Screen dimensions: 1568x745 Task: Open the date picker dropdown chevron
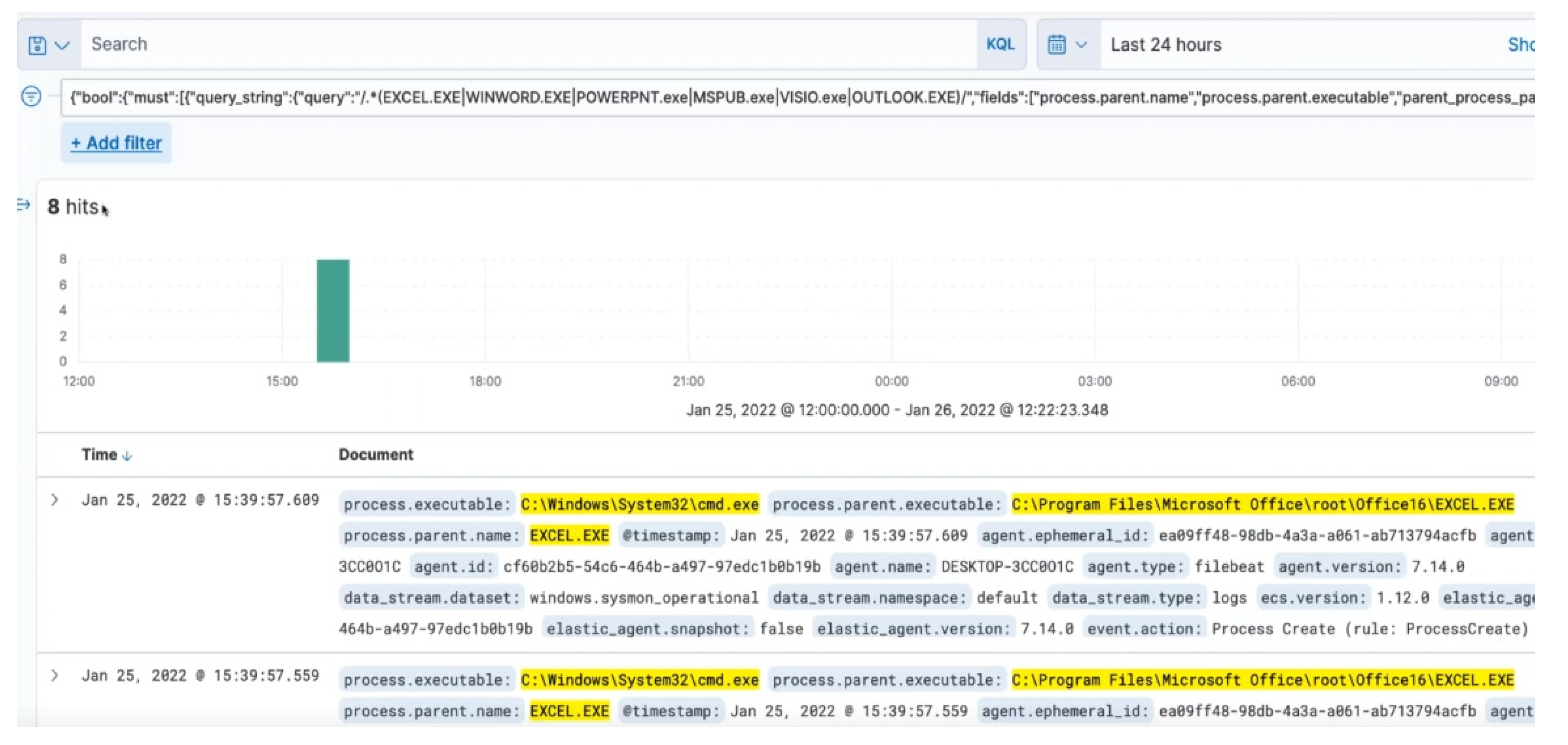point(1081,44)
